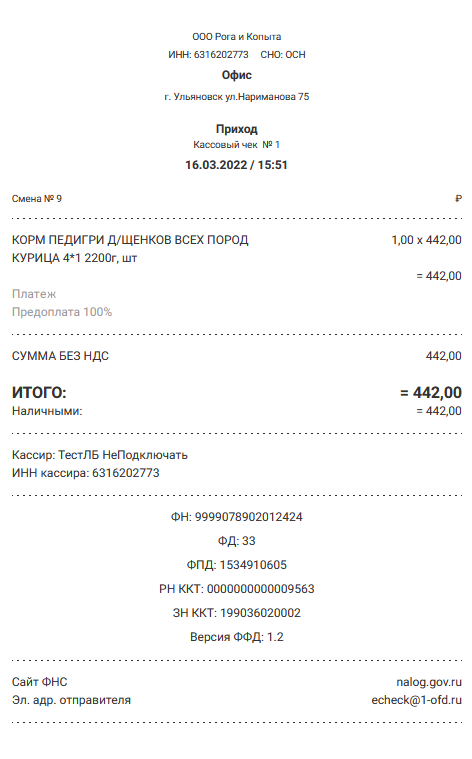Click the ФПД value 1534910605
The width and height of the screenshot is (472, 759).
(253, 565)
